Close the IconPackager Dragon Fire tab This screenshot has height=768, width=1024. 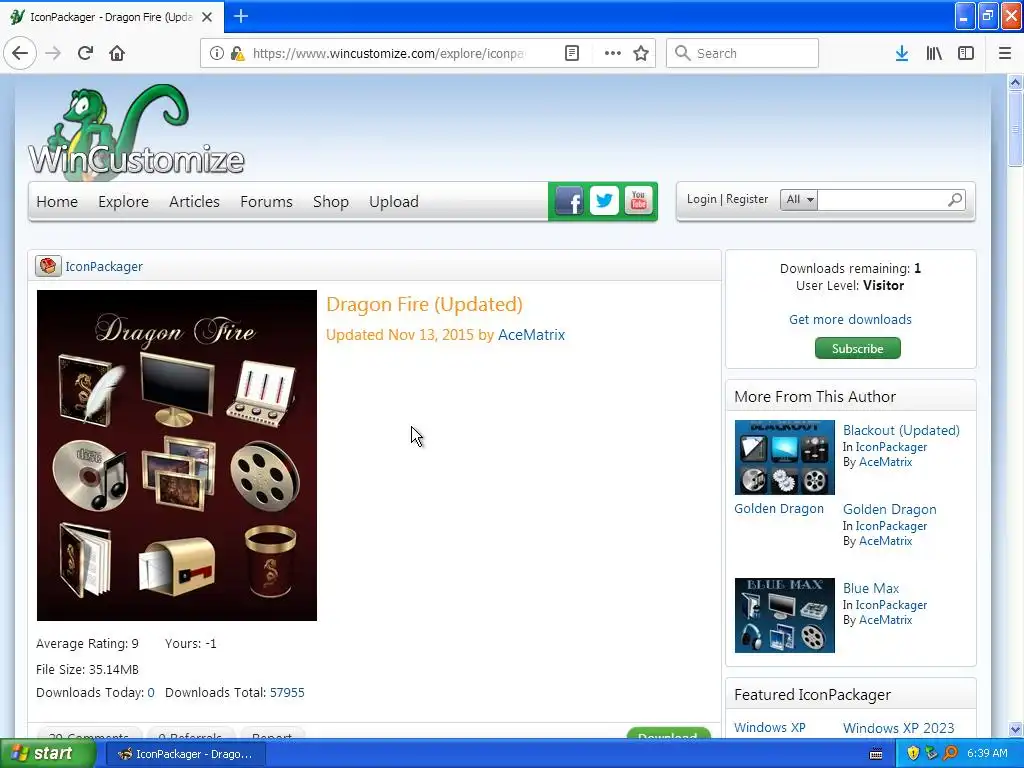tap(207, 17)
